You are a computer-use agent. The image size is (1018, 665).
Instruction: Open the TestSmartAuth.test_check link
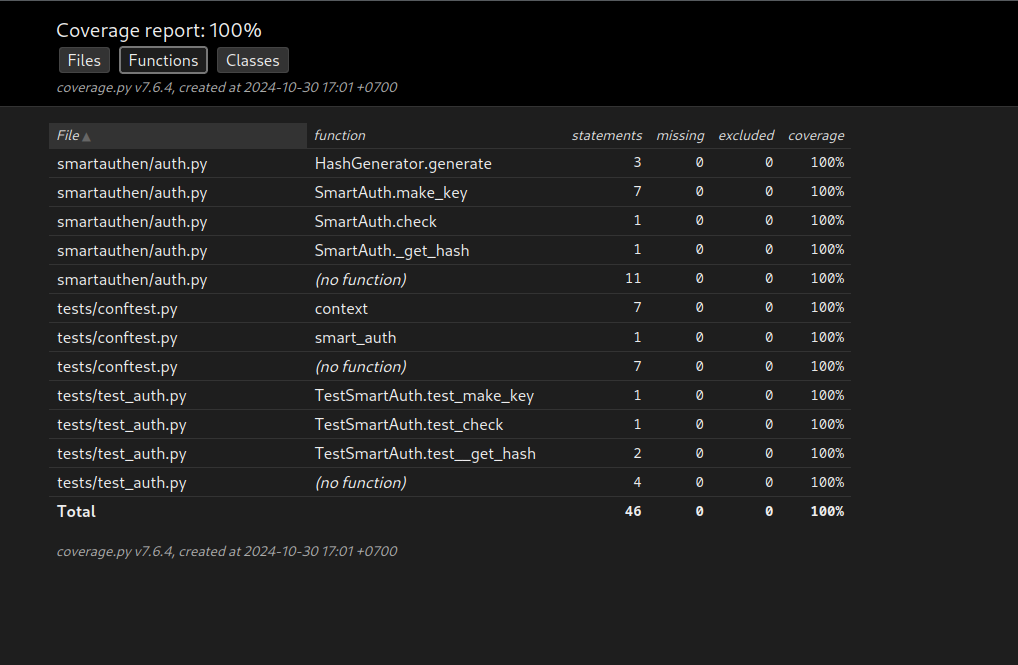click(x=409, y=425)
